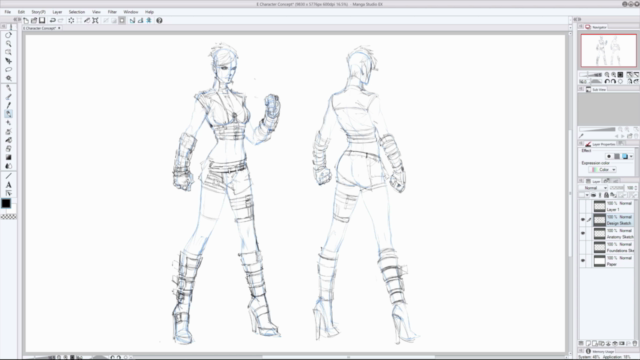The width and height of the screenshot is (640, 360).
Task: Open the Normal blending mode dropdown
Action: pos(593,188)
